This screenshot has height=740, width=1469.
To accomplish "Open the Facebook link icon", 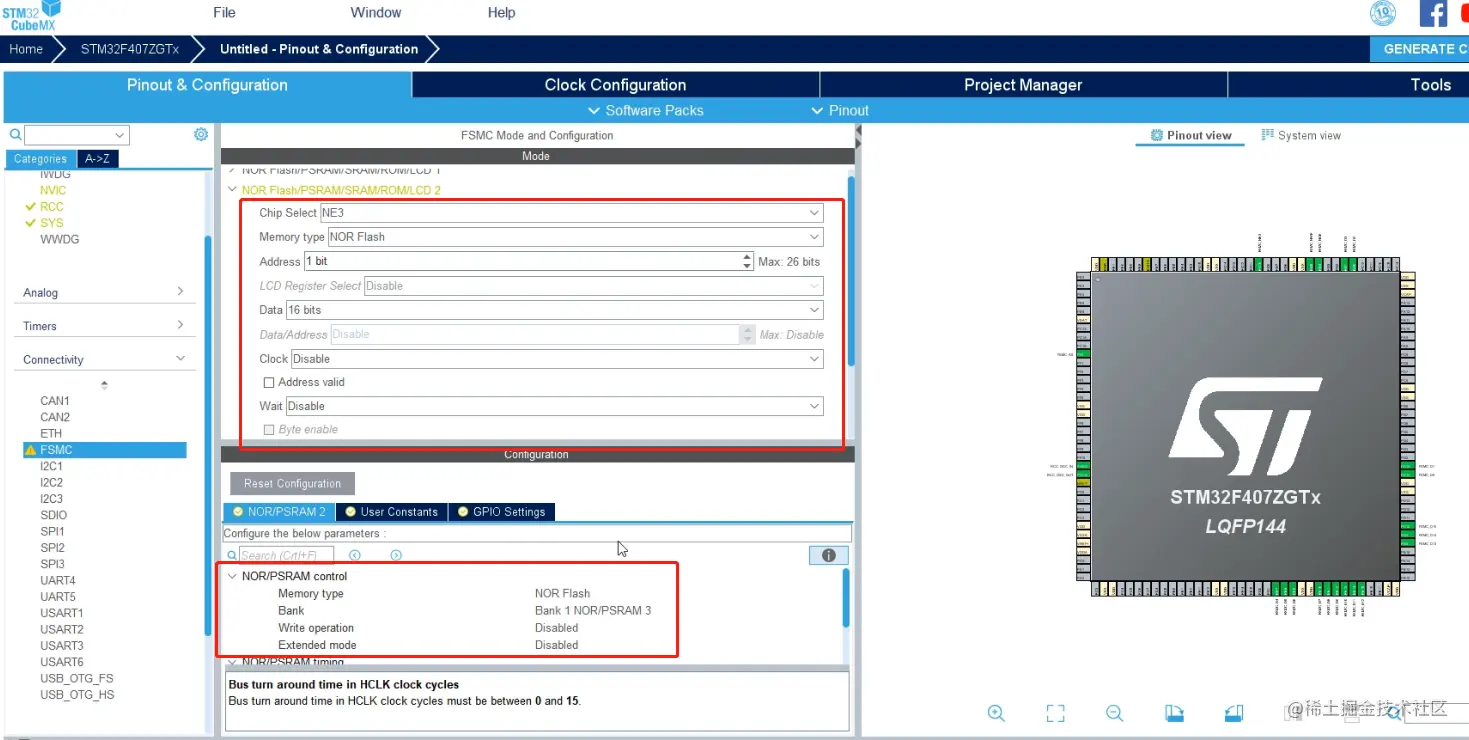I will [1433, 13].
